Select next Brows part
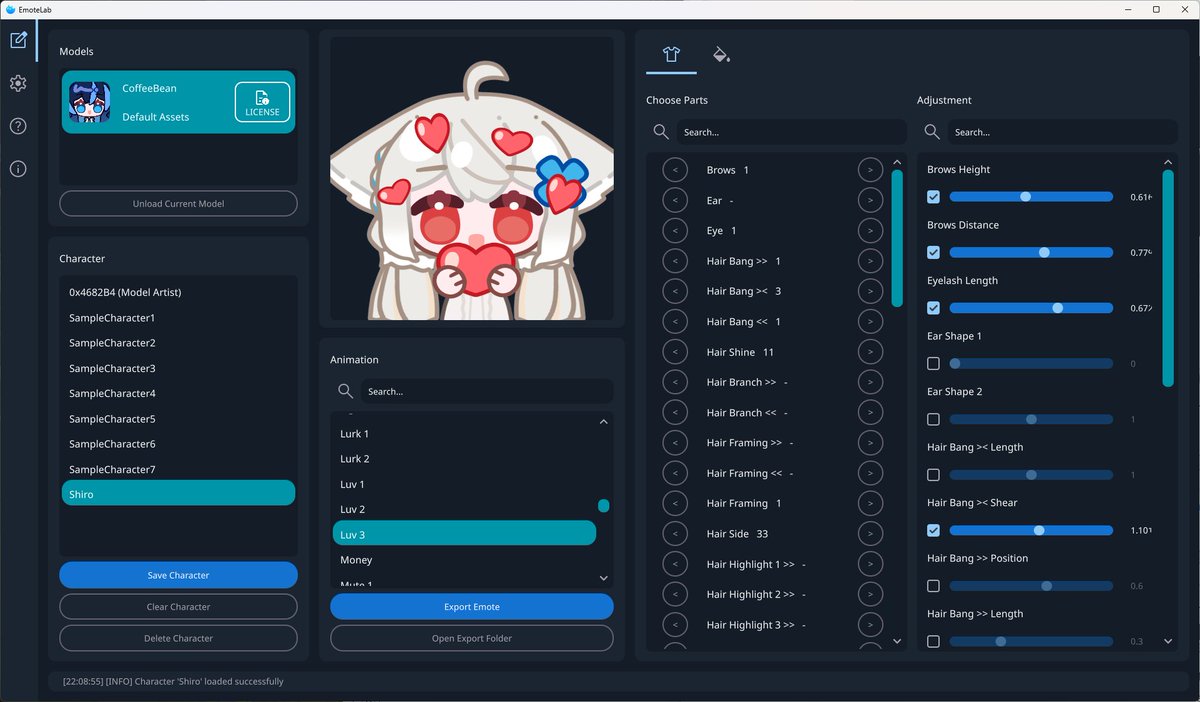The width and height of the screenshot is (1200, 702). (x=870, y=170)
